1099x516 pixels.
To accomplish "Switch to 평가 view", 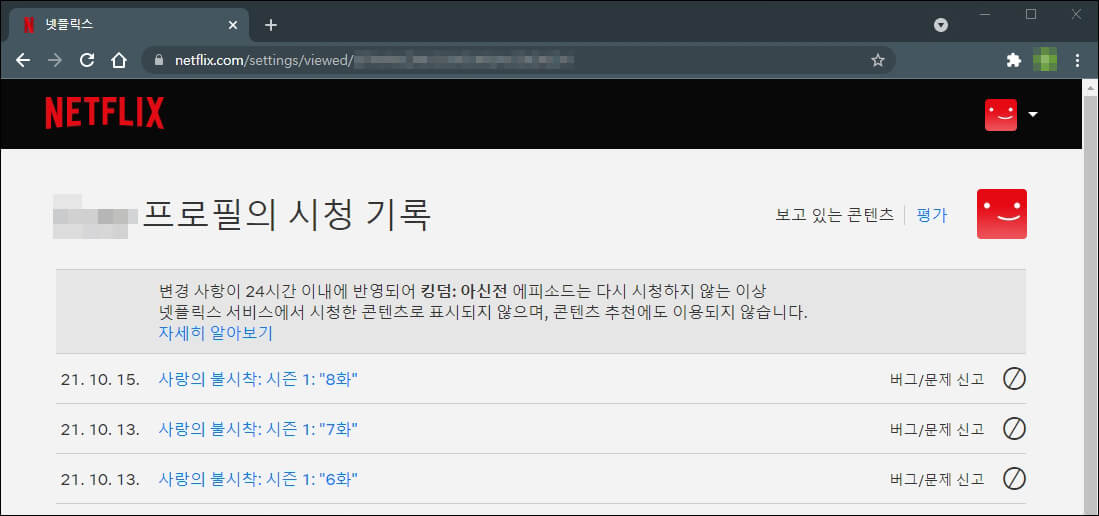I will pyautogui.click(x=931, y=215).
